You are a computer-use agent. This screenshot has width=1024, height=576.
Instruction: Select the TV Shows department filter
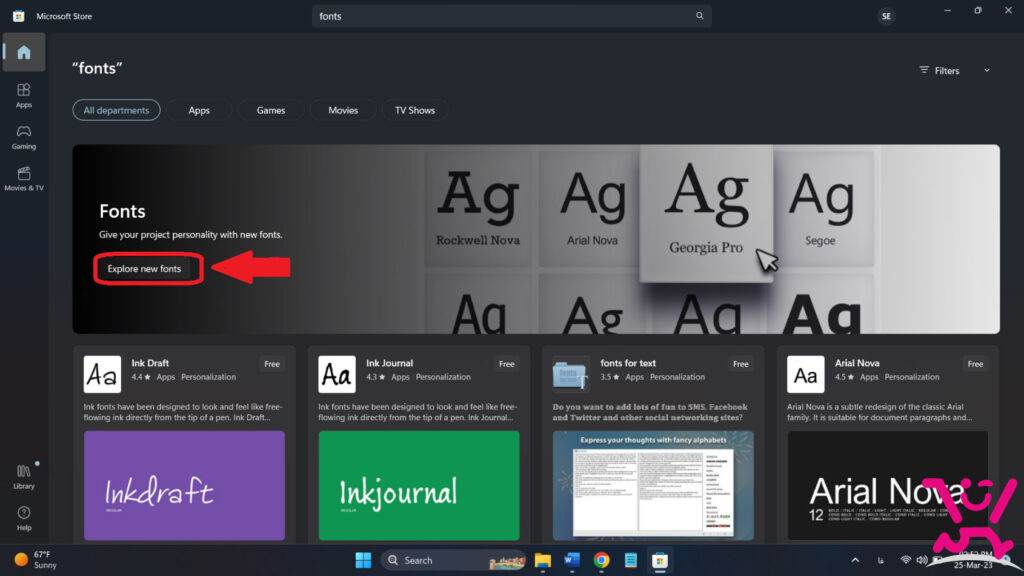pos(415,110)
